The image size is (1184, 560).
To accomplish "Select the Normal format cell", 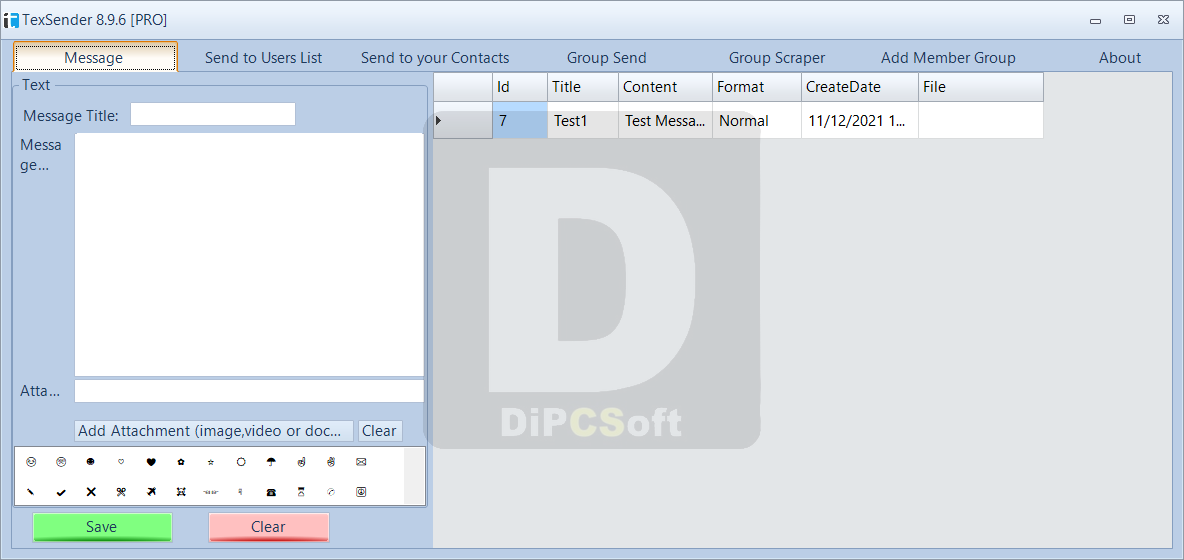I will click(x=757, y=120).
